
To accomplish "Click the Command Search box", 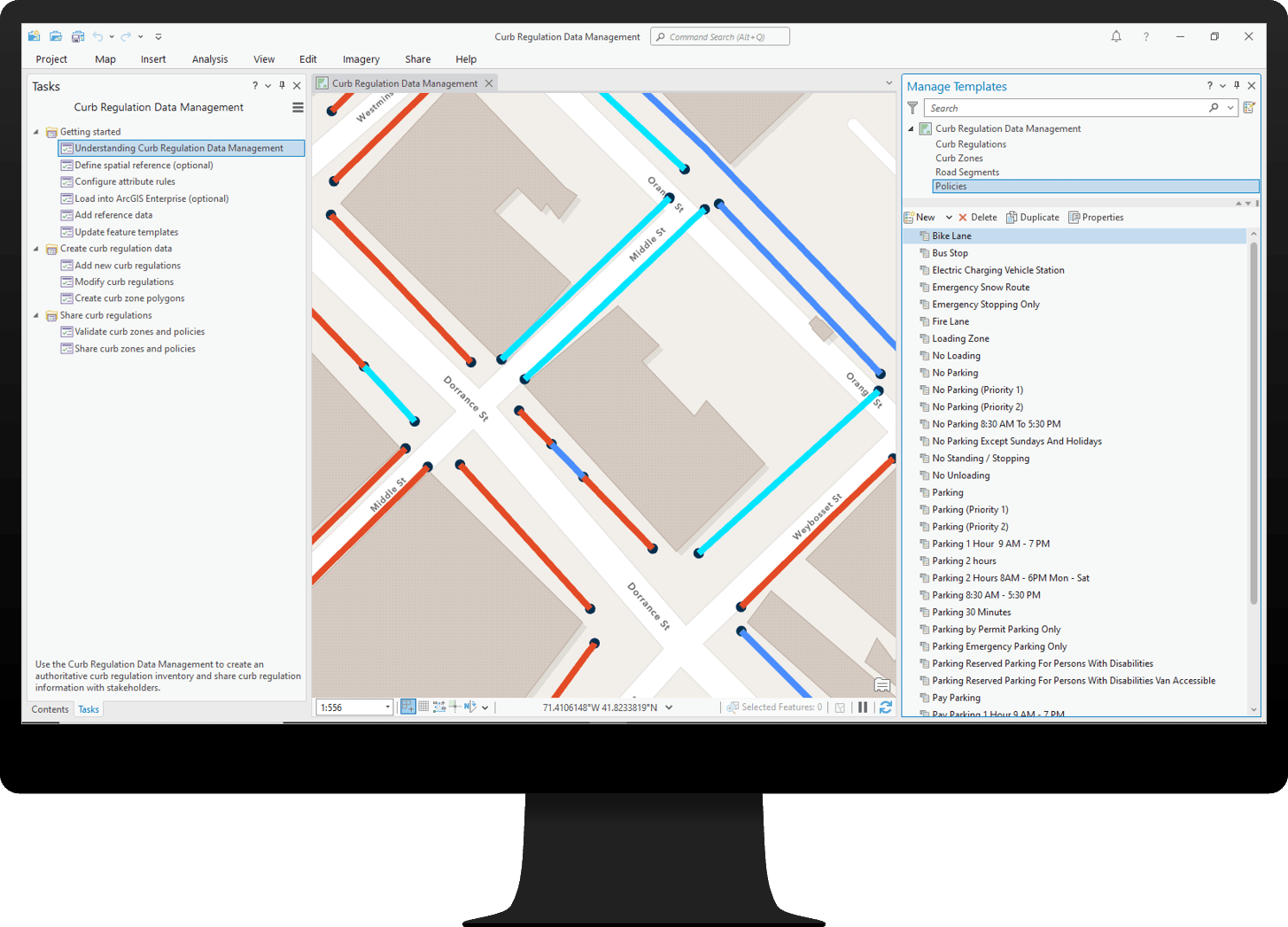I will [x=720, y=36].
